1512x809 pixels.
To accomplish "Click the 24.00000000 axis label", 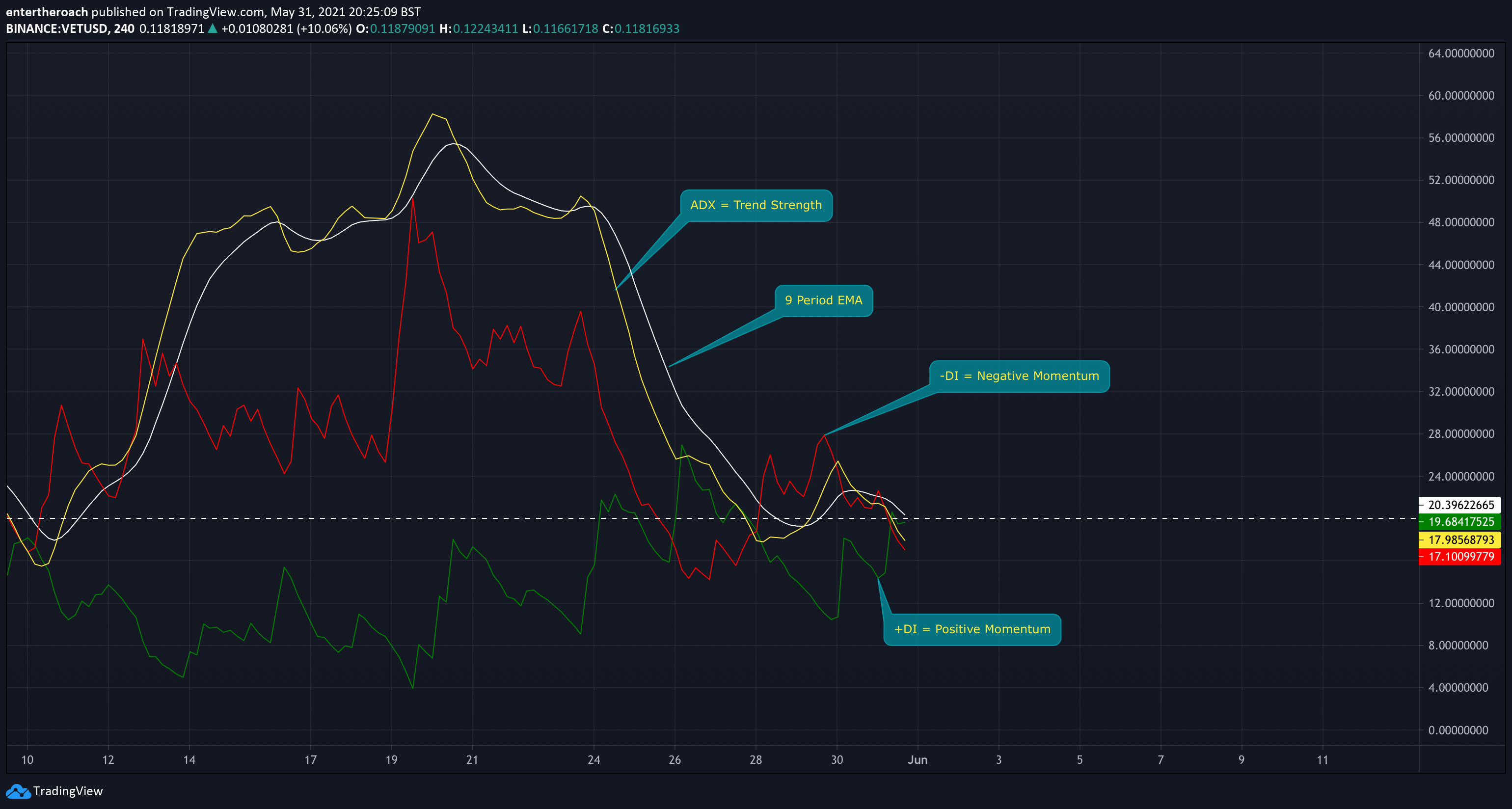I will pos(1461,477).
